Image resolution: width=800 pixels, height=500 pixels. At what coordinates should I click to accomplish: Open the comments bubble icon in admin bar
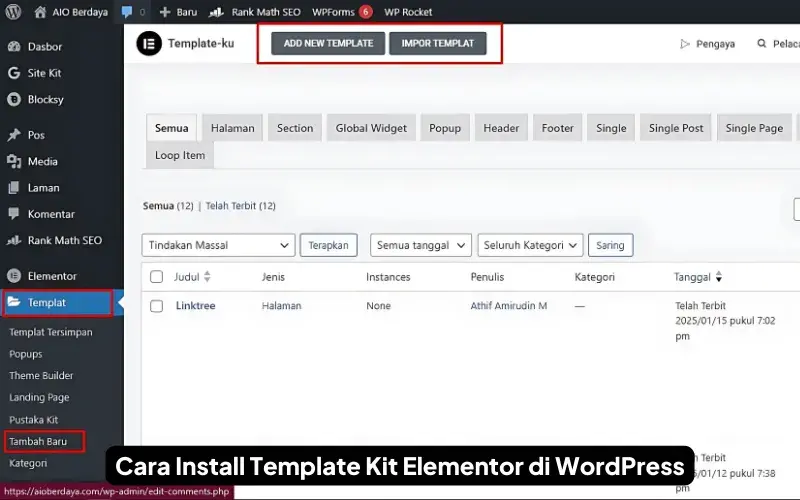tap(127, 12)
